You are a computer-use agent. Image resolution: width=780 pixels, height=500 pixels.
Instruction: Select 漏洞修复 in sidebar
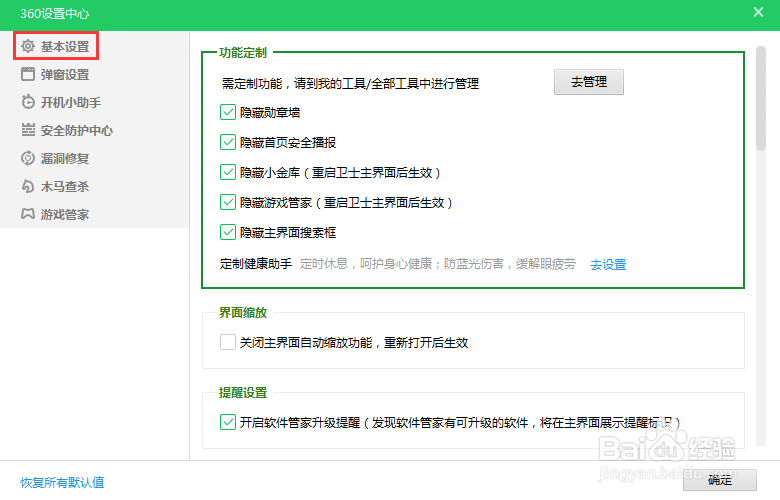[65, 159]
